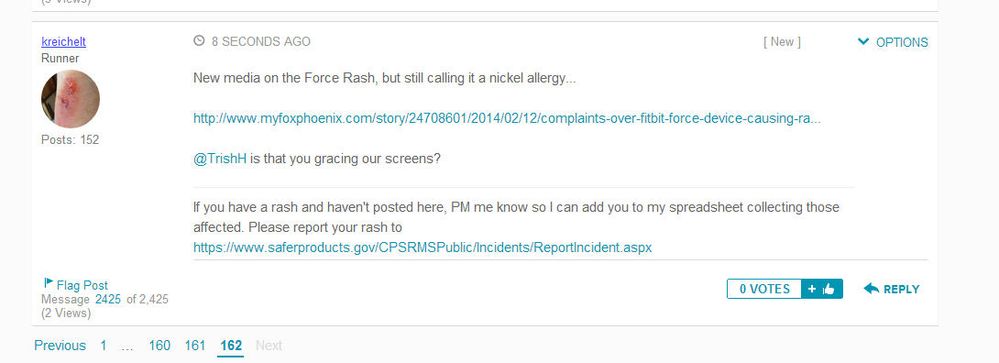This screenshot has width=999, height=363.
Task: Jump to page 1
Action: coord(103,345)
